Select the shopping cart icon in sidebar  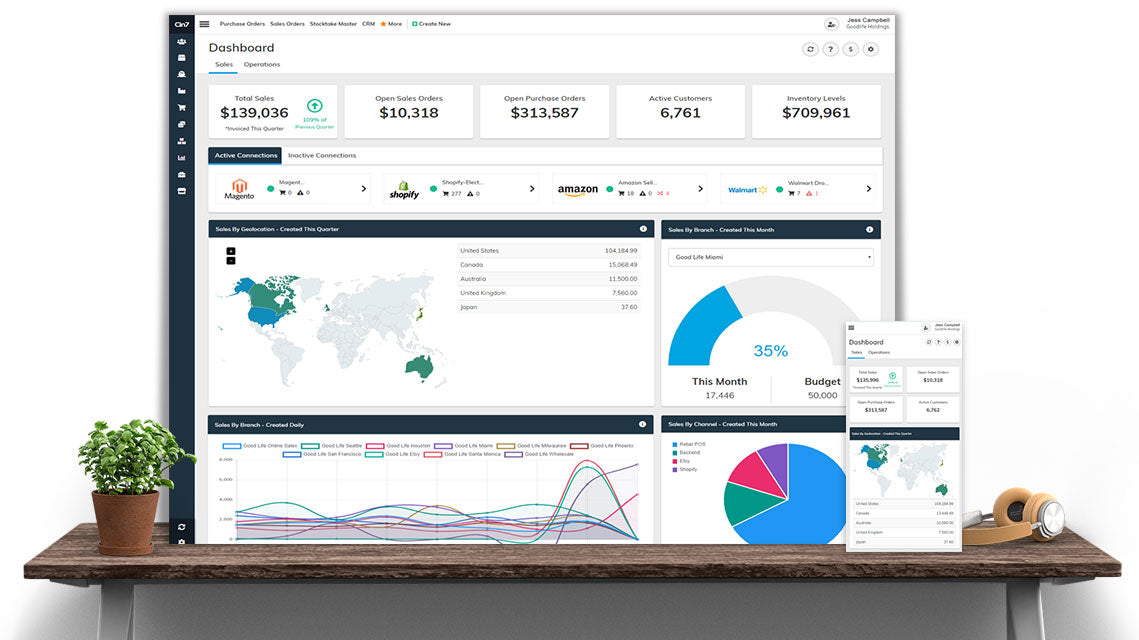(x=181, y=107)
